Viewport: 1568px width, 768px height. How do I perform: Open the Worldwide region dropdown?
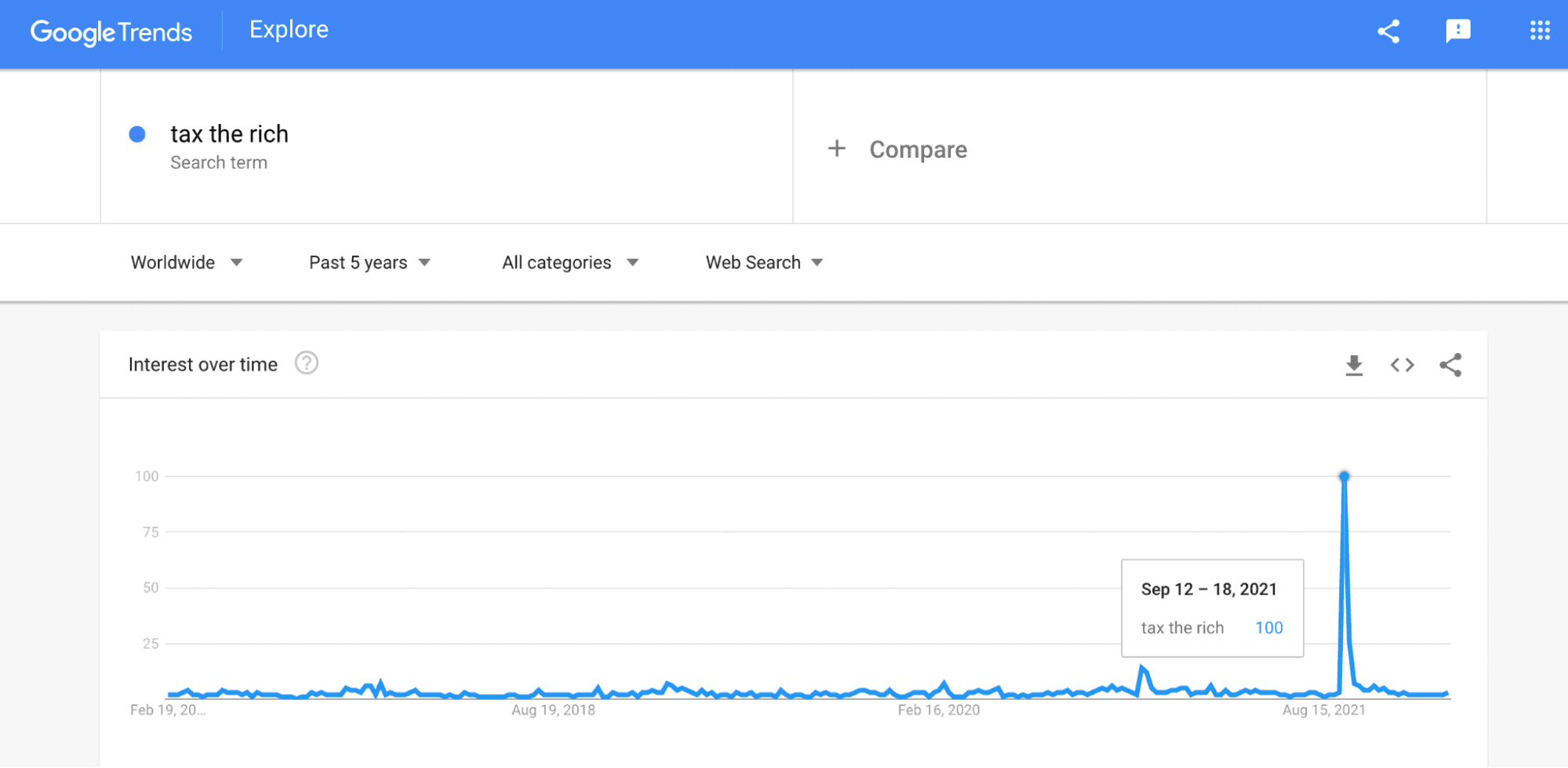[x=187, y=262]
